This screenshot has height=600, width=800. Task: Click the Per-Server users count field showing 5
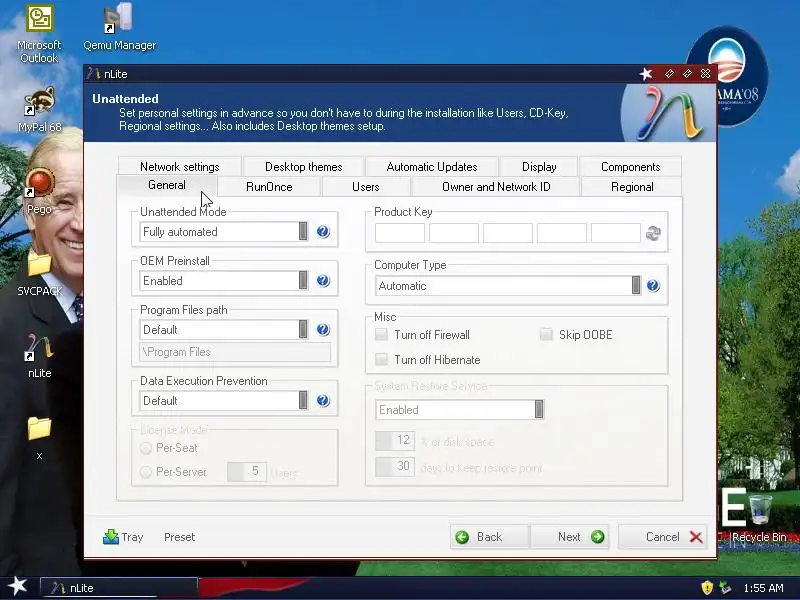tap(247, 471)
